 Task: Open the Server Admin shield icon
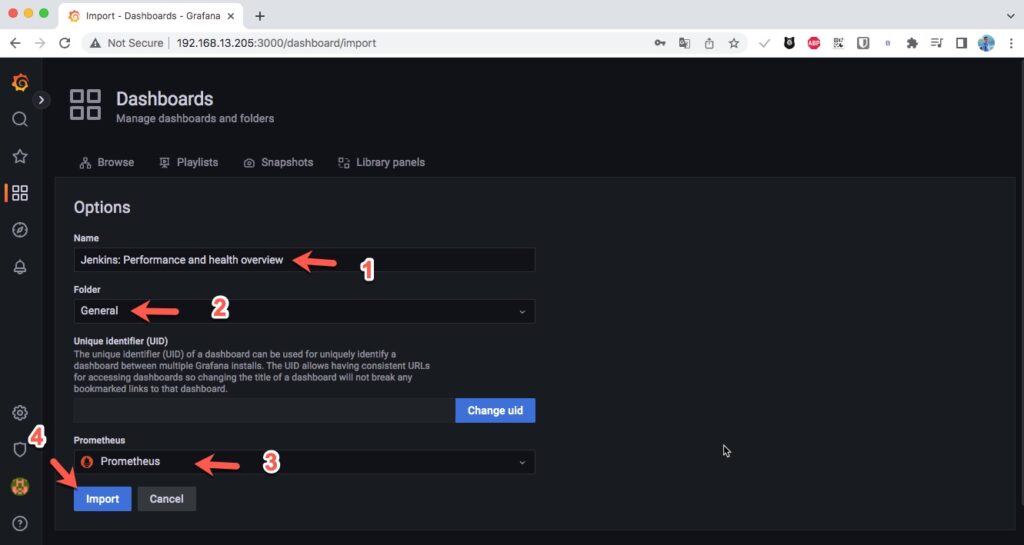tap(20, 450)
